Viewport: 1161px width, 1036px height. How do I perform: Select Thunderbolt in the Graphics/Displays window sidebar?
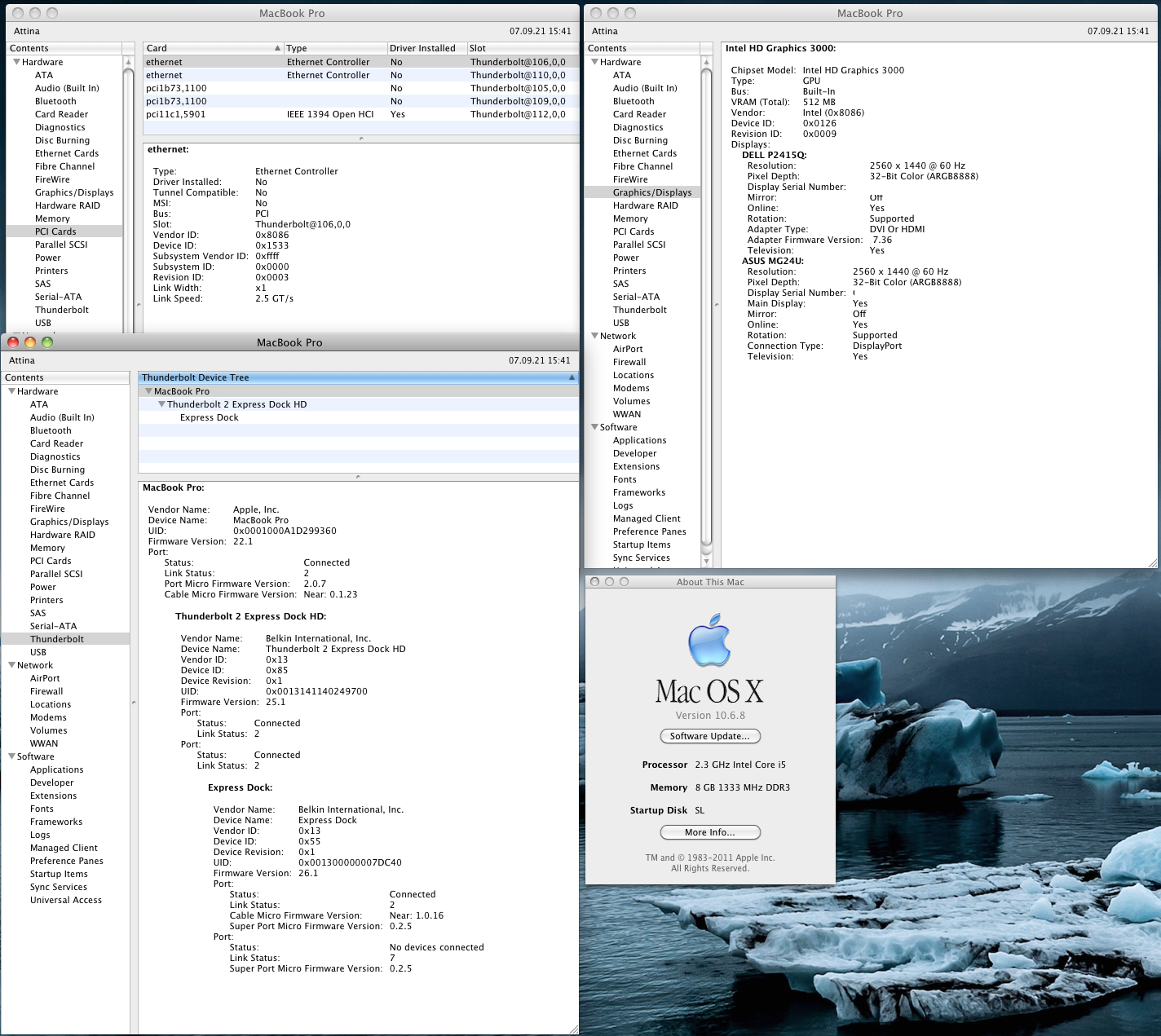pos(640,310)
